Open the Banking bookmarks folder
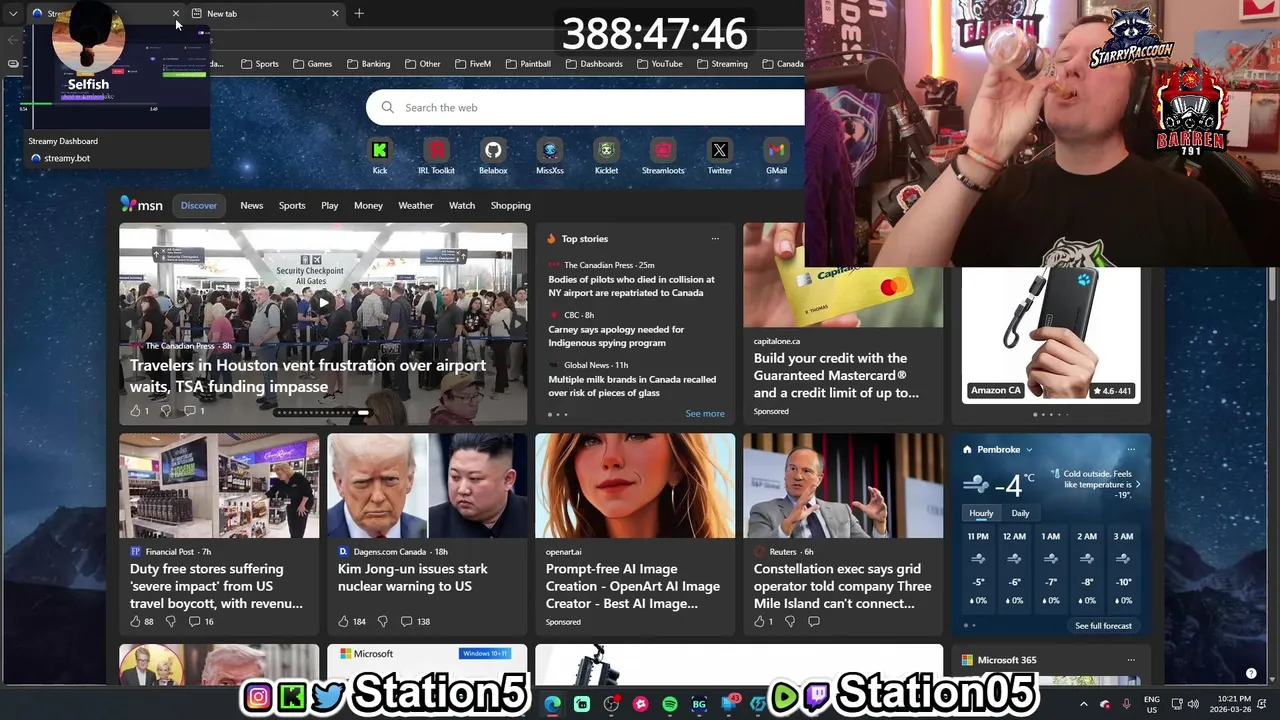 click(368, 63)
